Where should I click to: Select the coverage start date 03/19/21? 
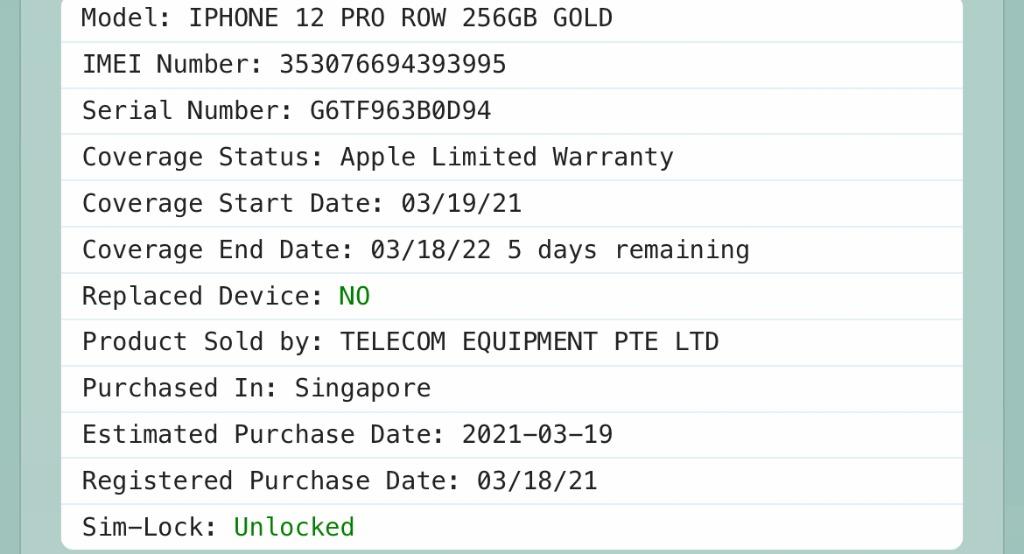[461, 204]
